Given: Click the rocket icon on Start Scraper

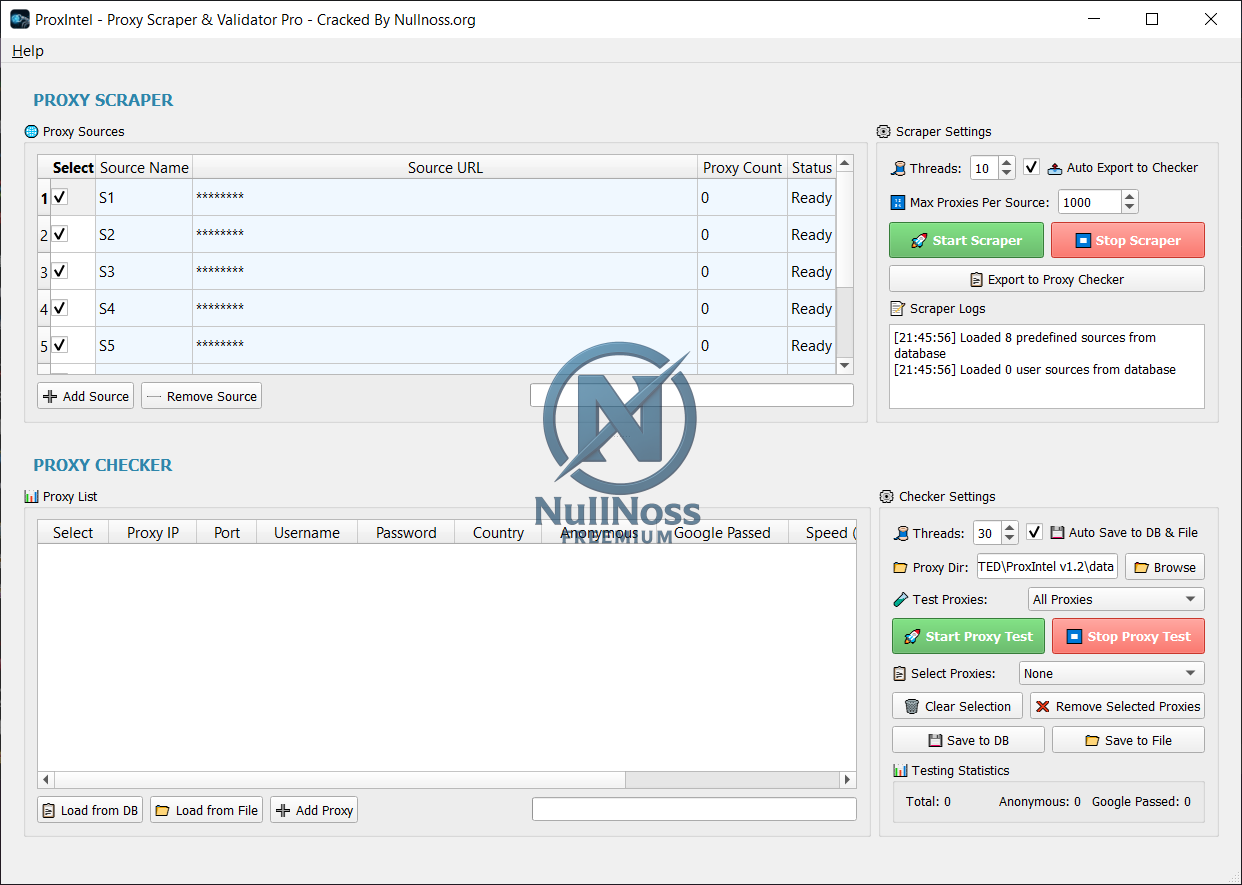Looking at the screenshot, I should point(919,241).
